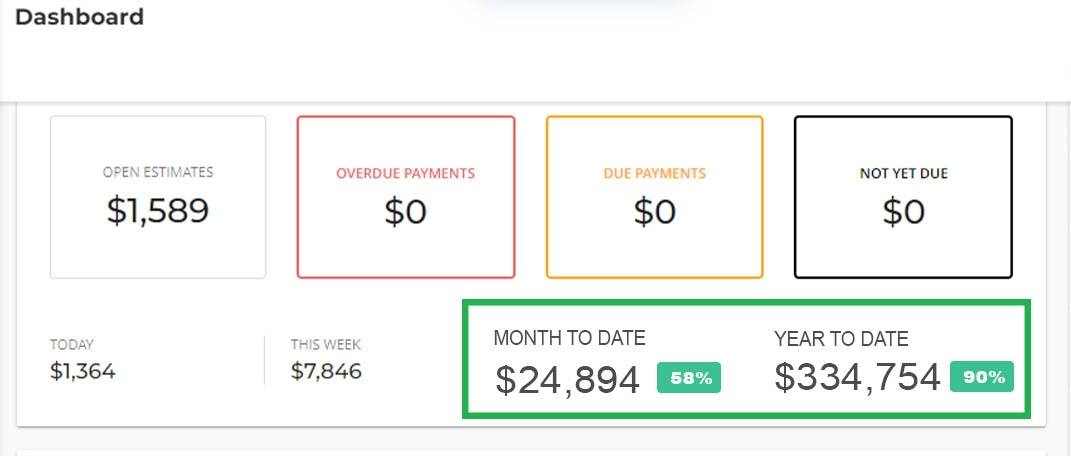This screenshot has width=1071, height=456.
Task: Click the green 58% badge
Action: (689, 378)
